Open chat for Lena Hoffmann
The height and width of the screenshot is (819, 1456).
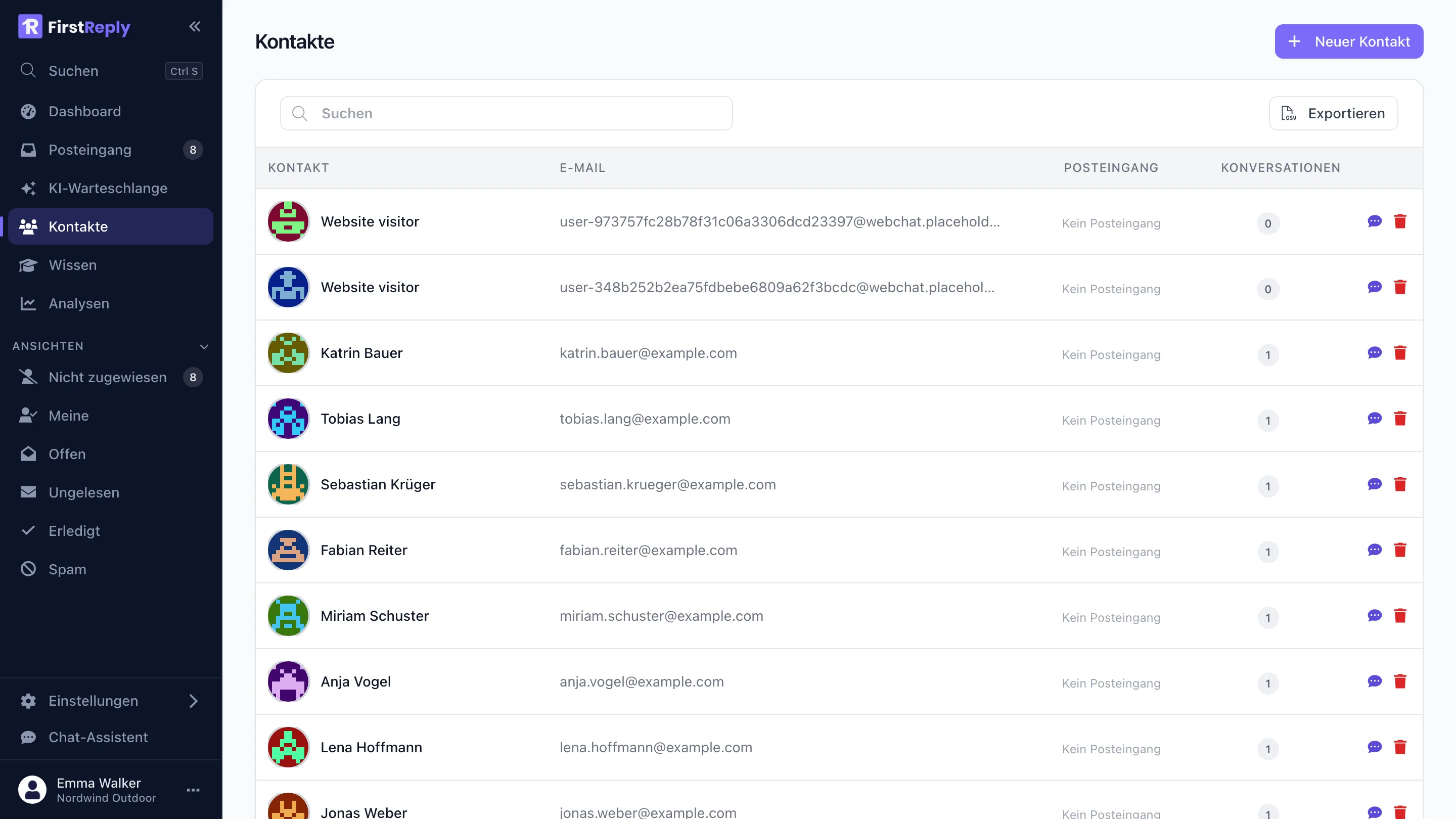(1375, 747)
